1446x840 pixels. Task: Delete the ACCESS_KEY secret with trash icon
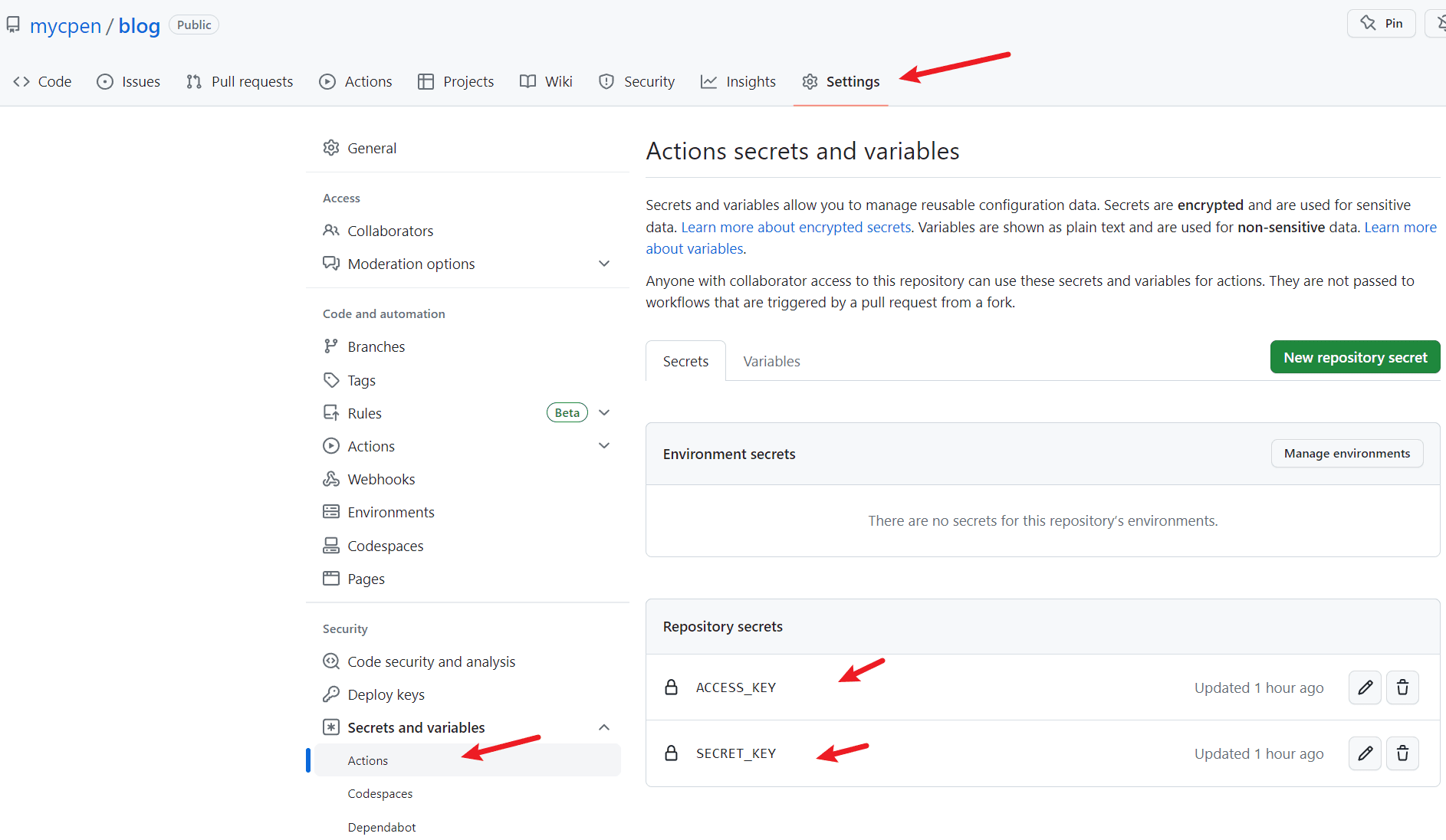click(x=1402, y=687)
